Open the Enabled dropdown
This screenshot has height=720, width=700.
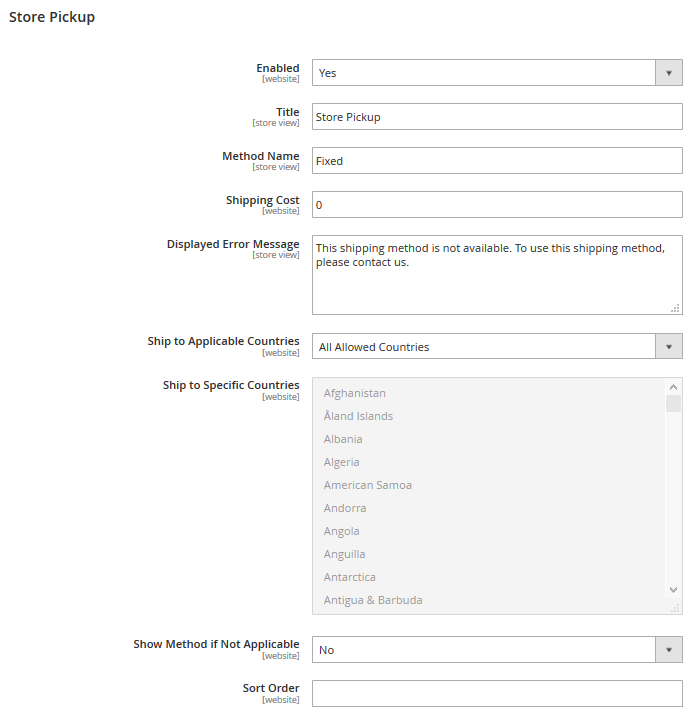pos(497,73)
